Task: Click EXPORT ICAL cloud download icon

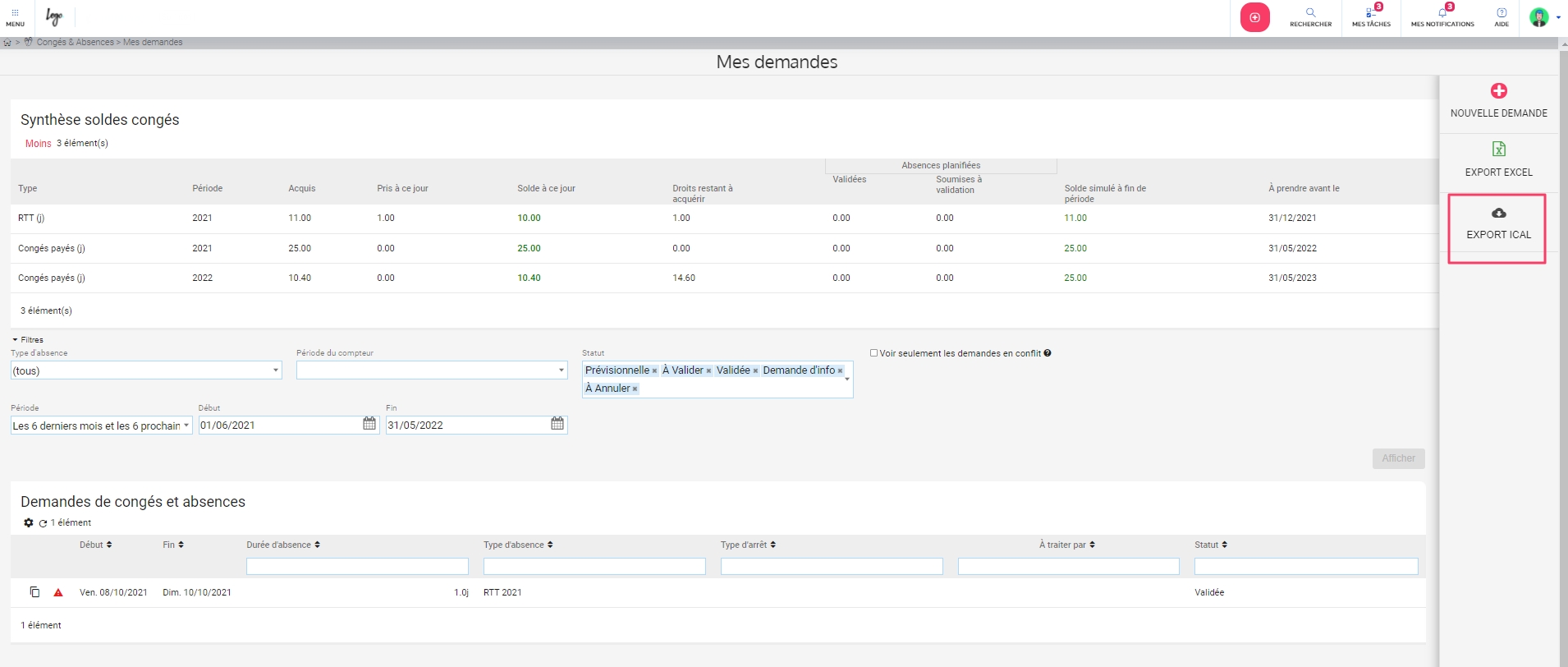Action: tap(1499, 213)
